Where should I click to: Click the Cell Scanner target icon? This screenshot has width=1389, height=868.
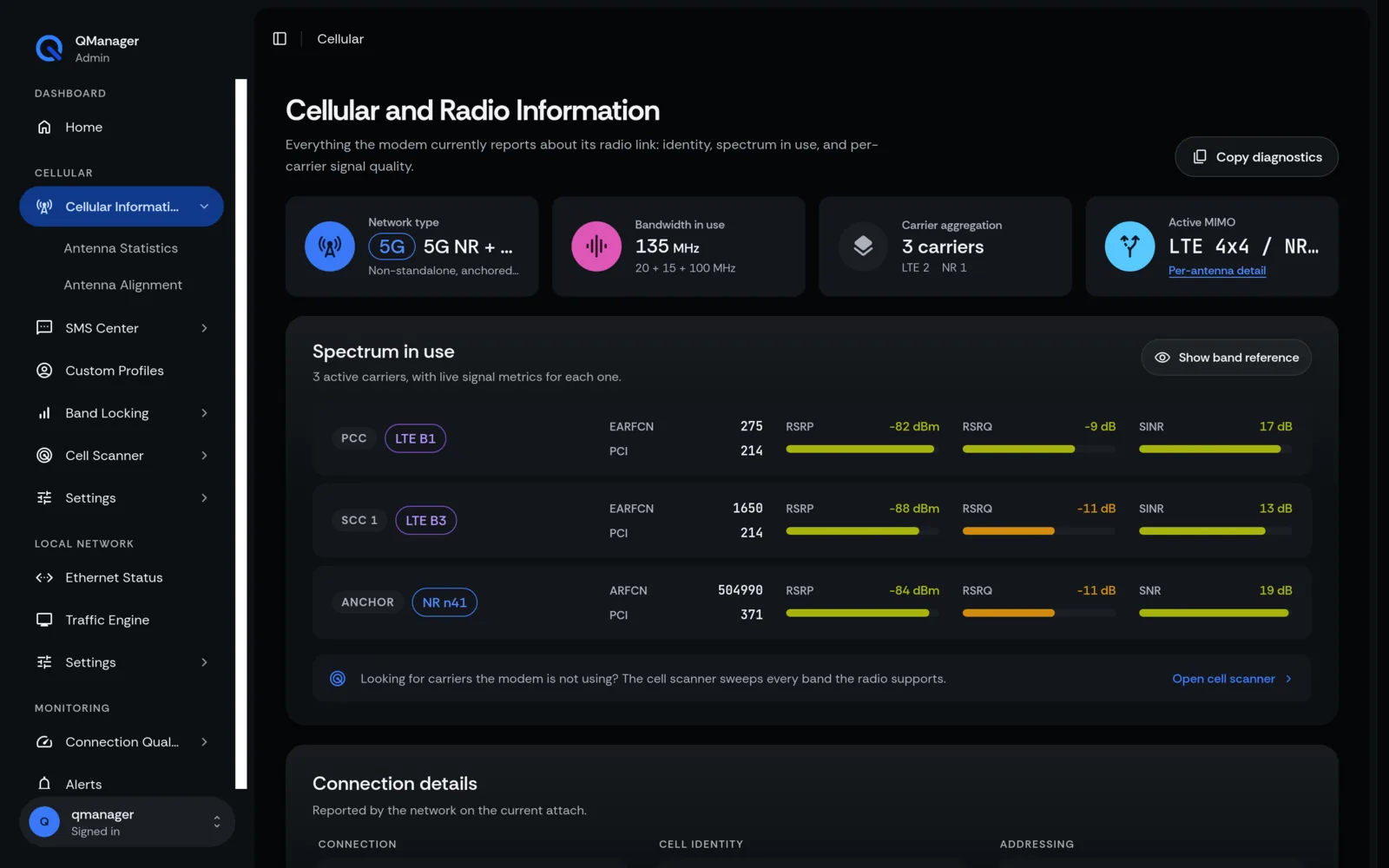pyautogui.click(x=44, y=456)
